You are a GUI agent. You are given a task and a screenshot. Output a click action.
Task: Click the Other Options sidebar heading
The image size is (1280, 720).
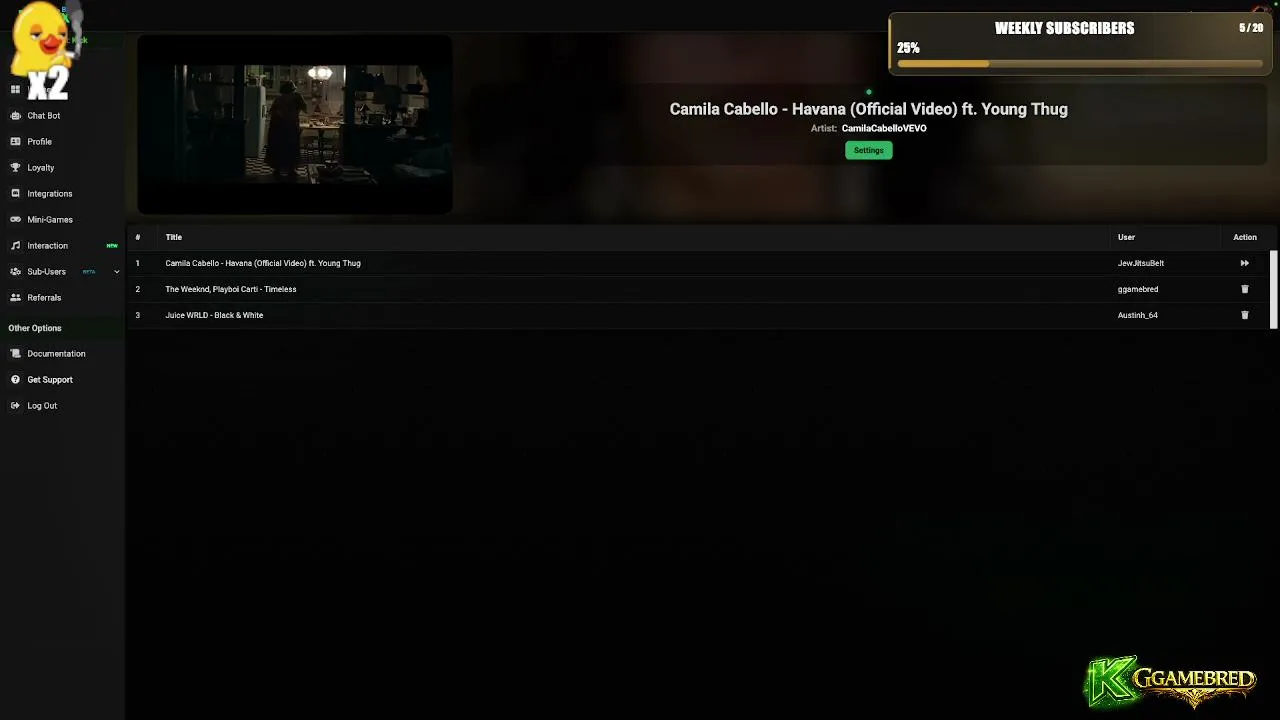35,328
